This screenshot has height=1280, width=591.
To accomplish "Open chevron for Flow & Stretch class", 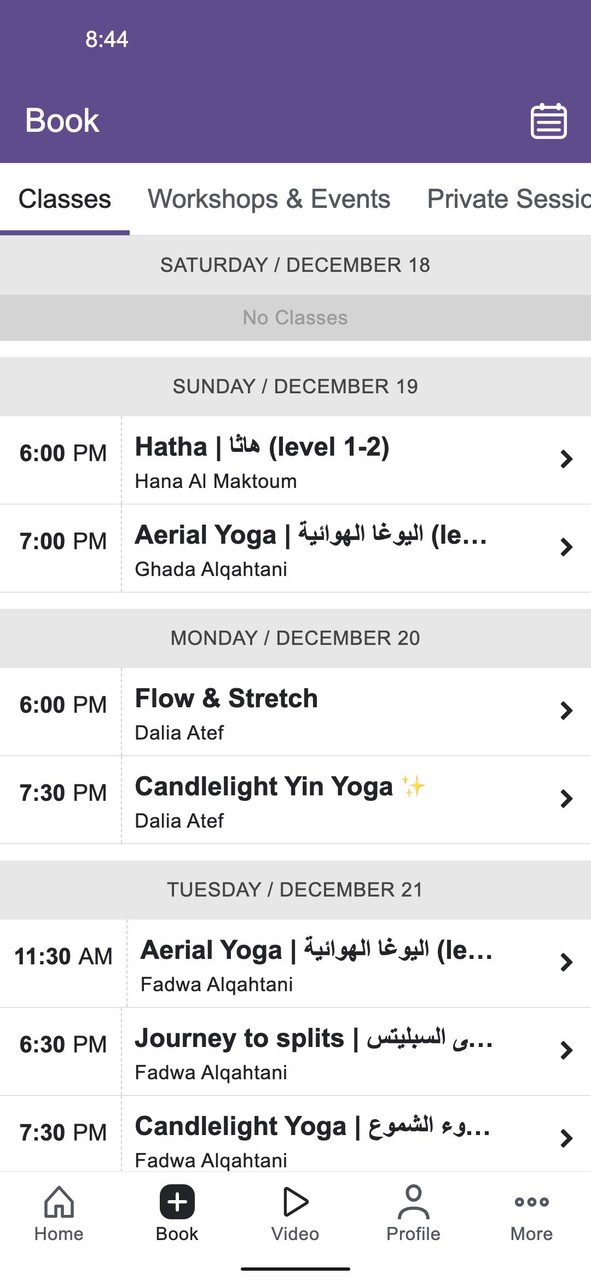I will click(x=565, y=711).
